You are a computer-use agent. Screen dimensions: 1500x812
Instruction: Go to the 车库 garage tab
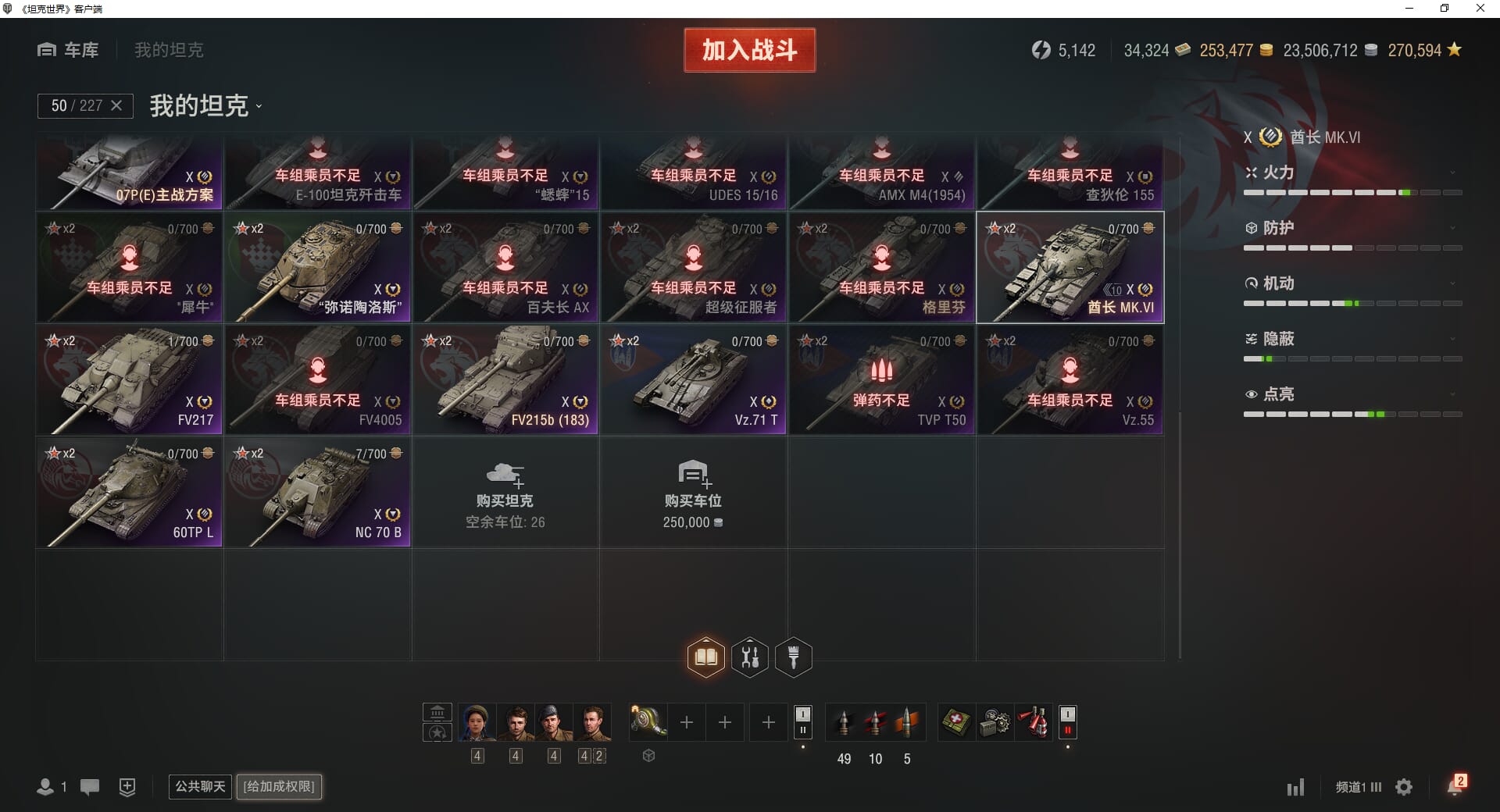(x=68, y=50)
